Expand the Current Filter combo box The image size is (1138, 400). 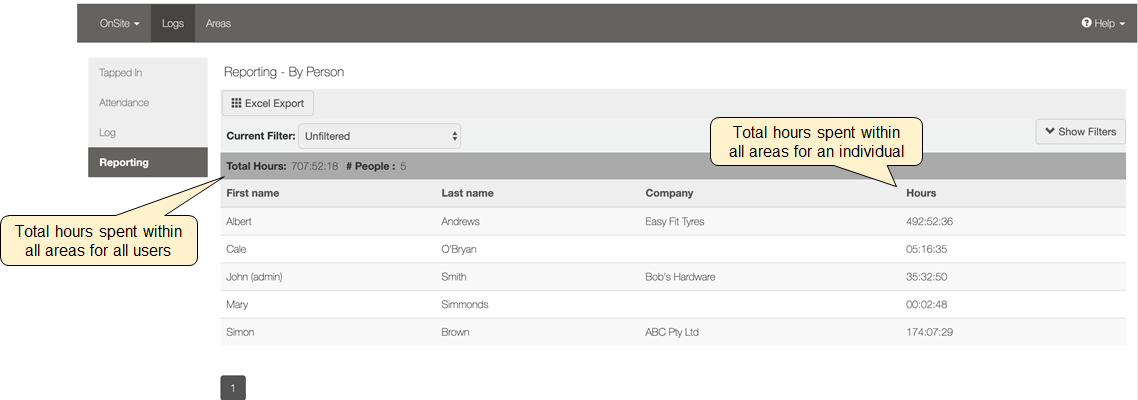(379, 136)
